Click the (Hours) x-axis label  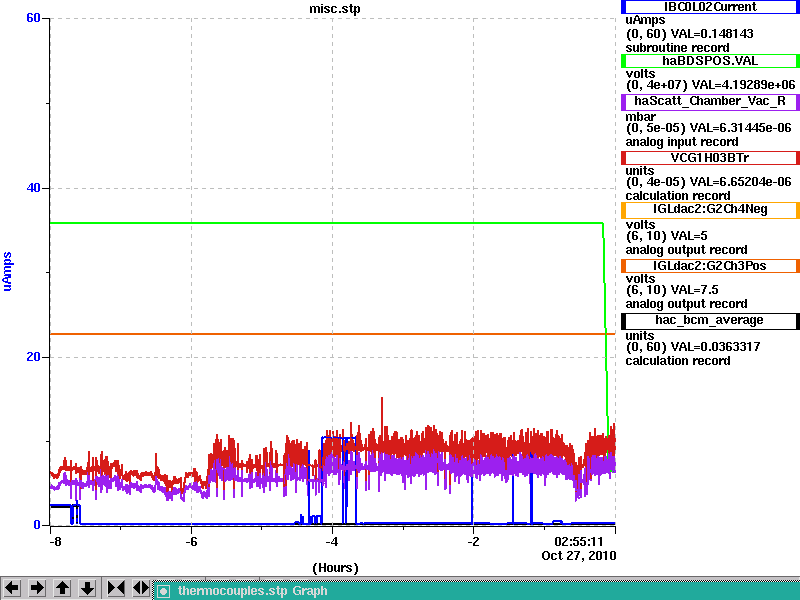pyautogui.click(x=335, y=568)
